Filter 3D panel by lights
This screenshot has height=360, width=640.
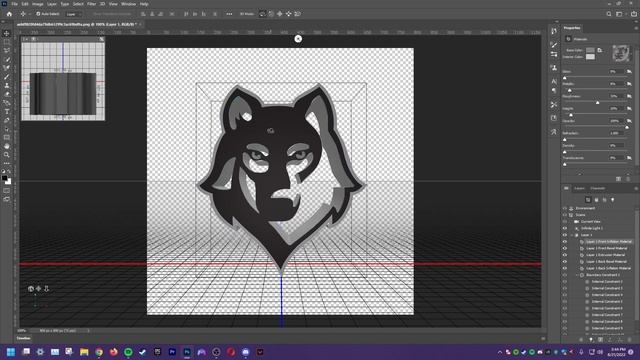[x=612, y=200]
